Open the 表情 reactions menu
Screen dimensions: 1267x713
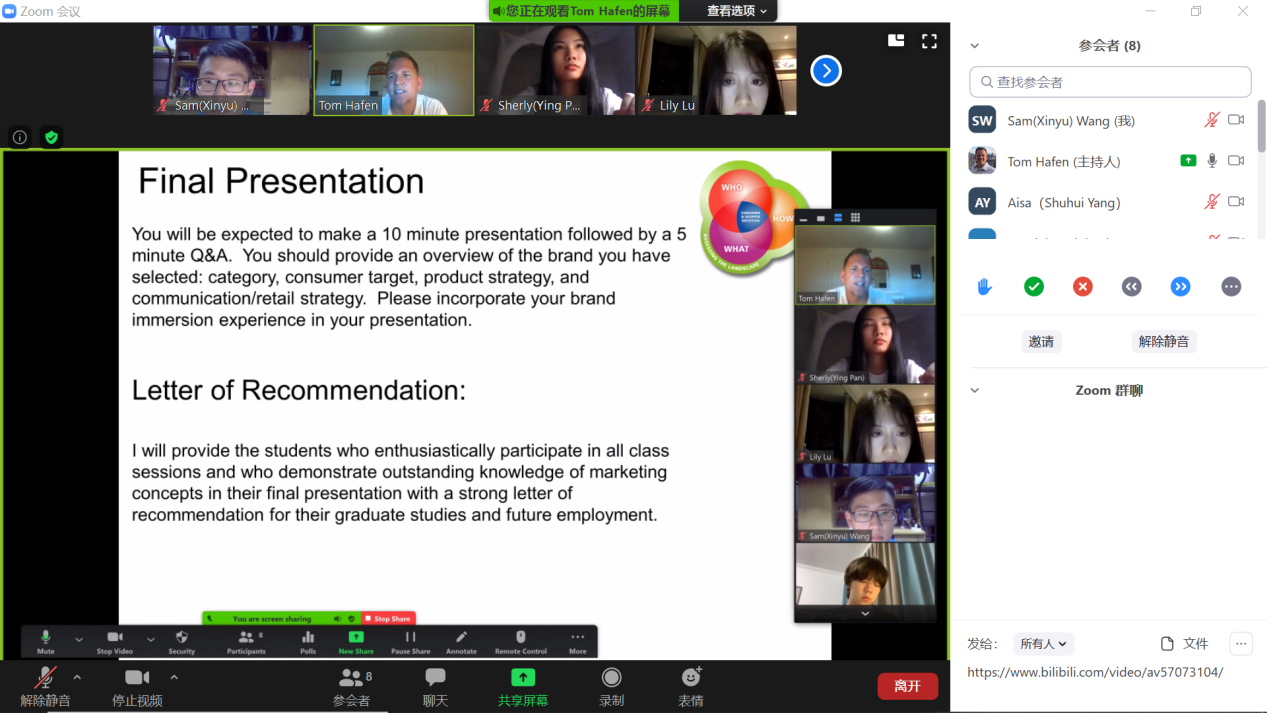tap(690, 687)
